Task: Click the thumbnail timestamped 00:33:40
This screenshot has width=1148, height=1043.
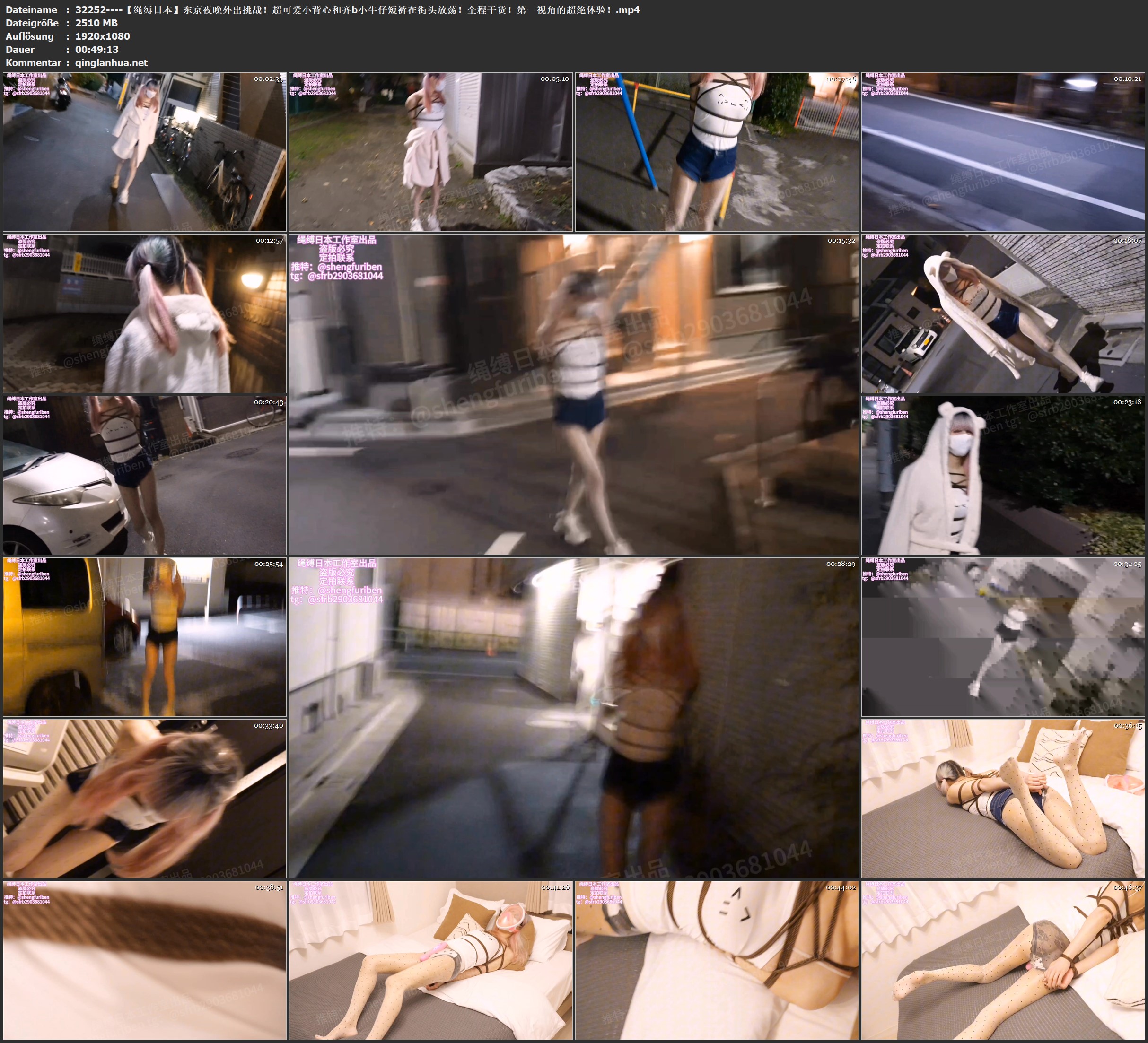Action: (145, 798)
